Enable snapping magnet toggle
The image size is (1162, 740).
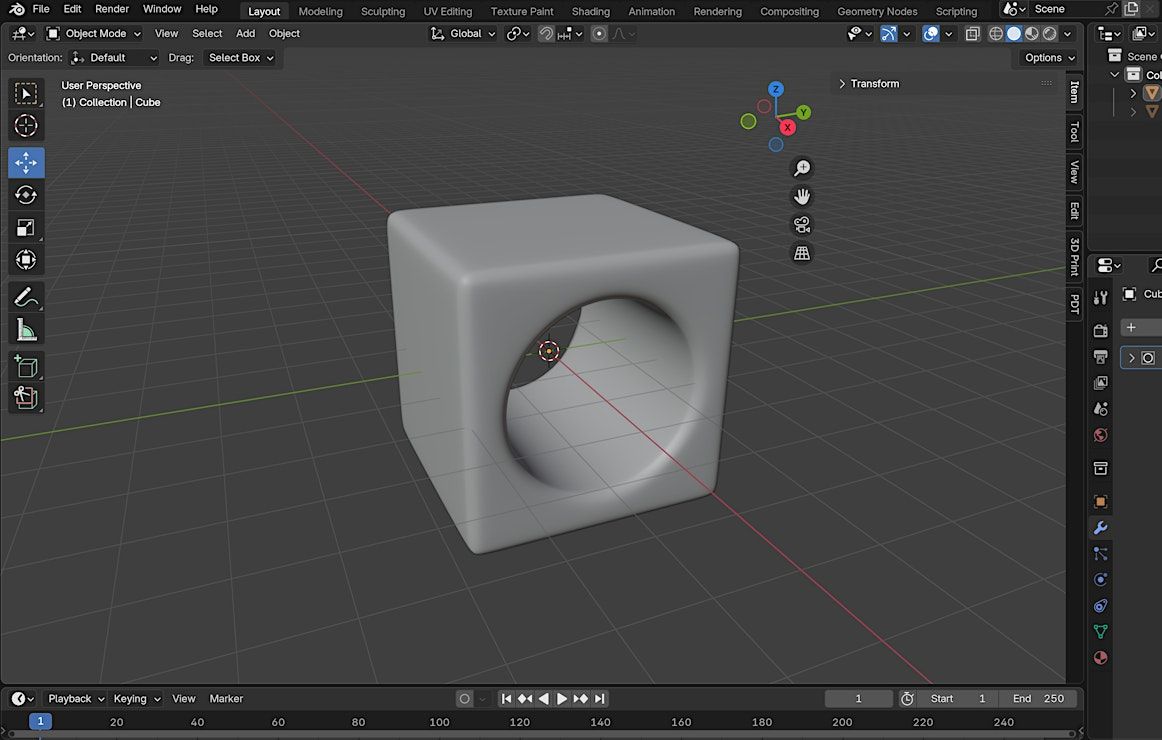[x=546, y=34]
